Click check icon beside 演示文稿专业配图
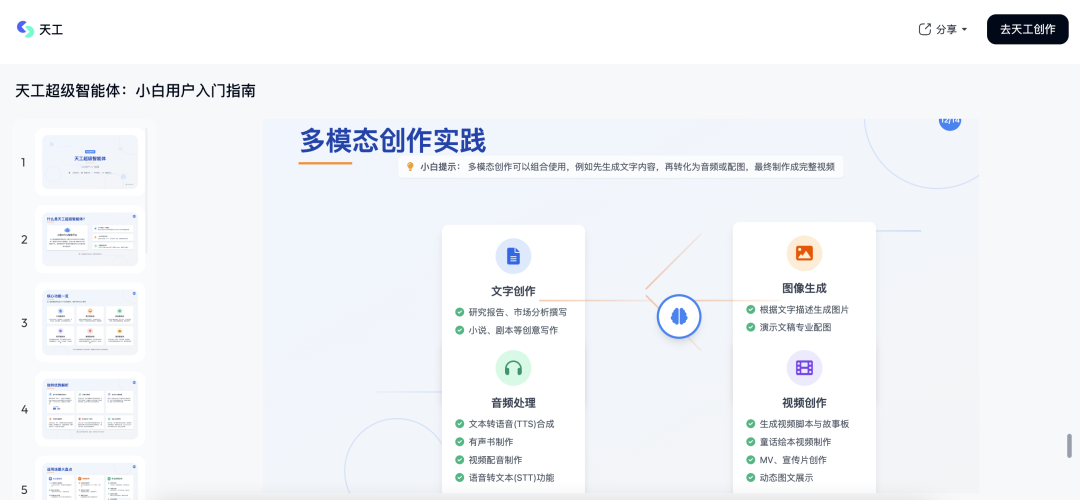The image size is (1080, 500). [751, 327]
